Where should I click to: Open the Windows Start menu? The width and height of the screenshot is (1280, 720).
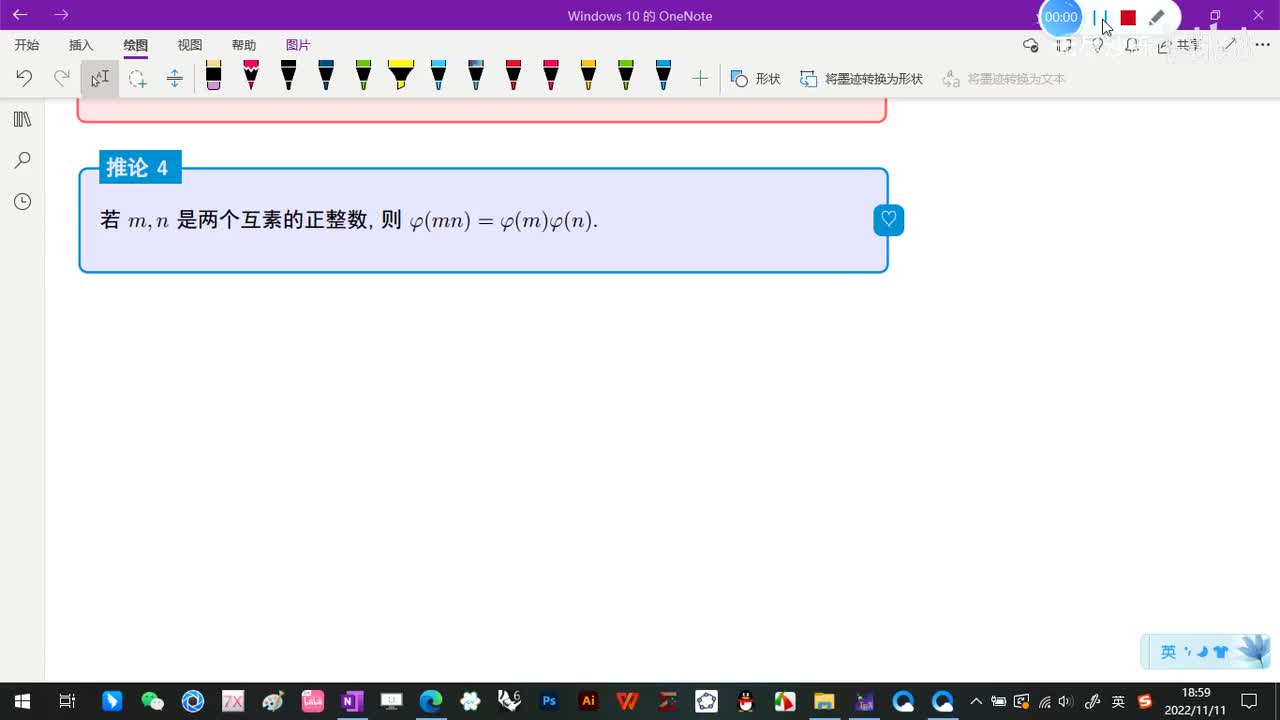click(22, 701)
